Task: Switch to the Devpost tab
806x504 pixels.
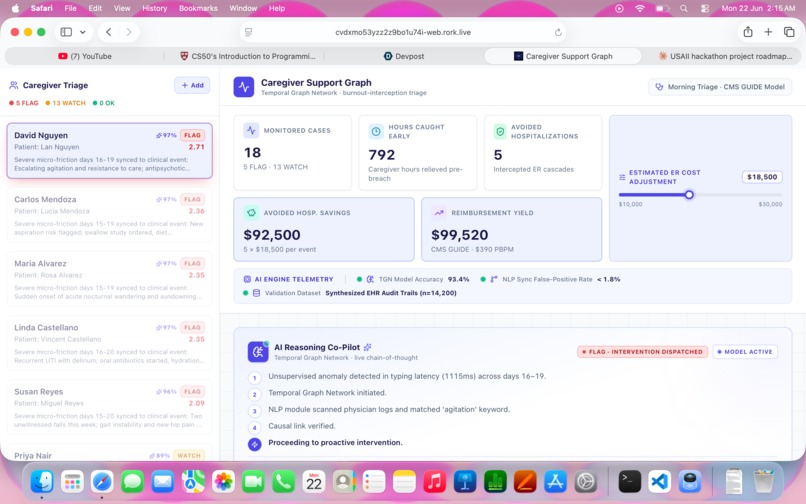Action: [404, 56]
